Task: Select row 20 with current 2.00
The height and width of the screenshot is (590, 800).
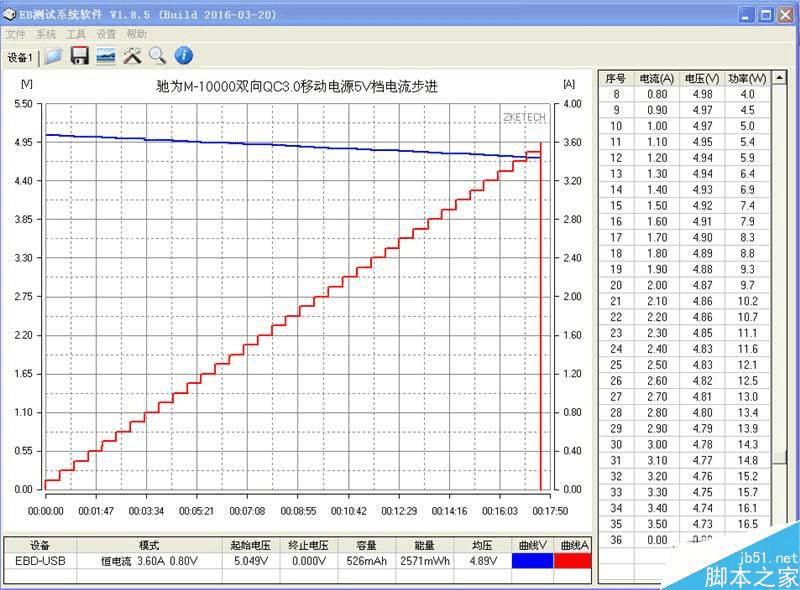Action: click(684, 285)
